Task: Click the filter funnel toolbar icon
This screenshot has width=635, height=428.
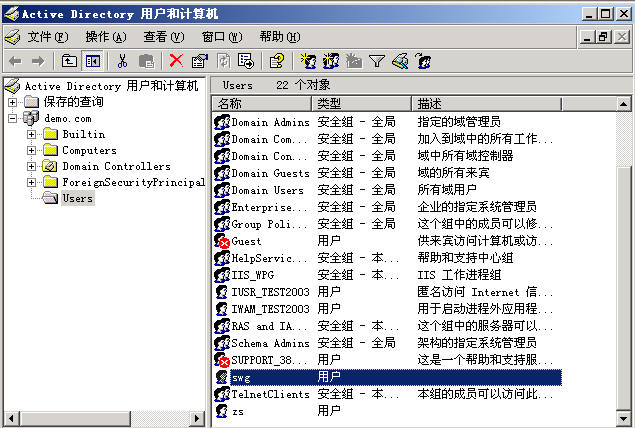Action: [x=377, y=61]
